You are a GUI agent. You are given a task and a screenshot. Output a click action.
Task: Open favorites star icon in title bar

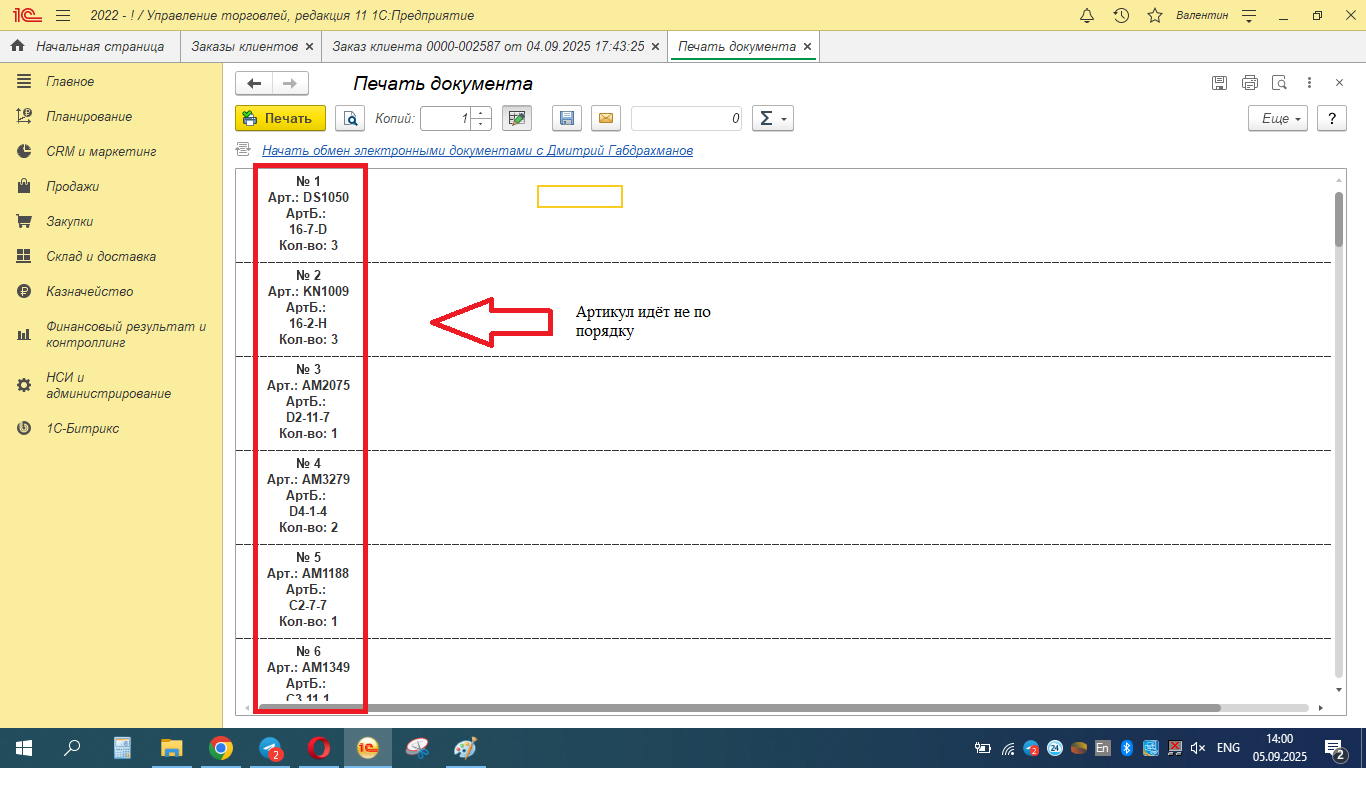[1155, 15]
